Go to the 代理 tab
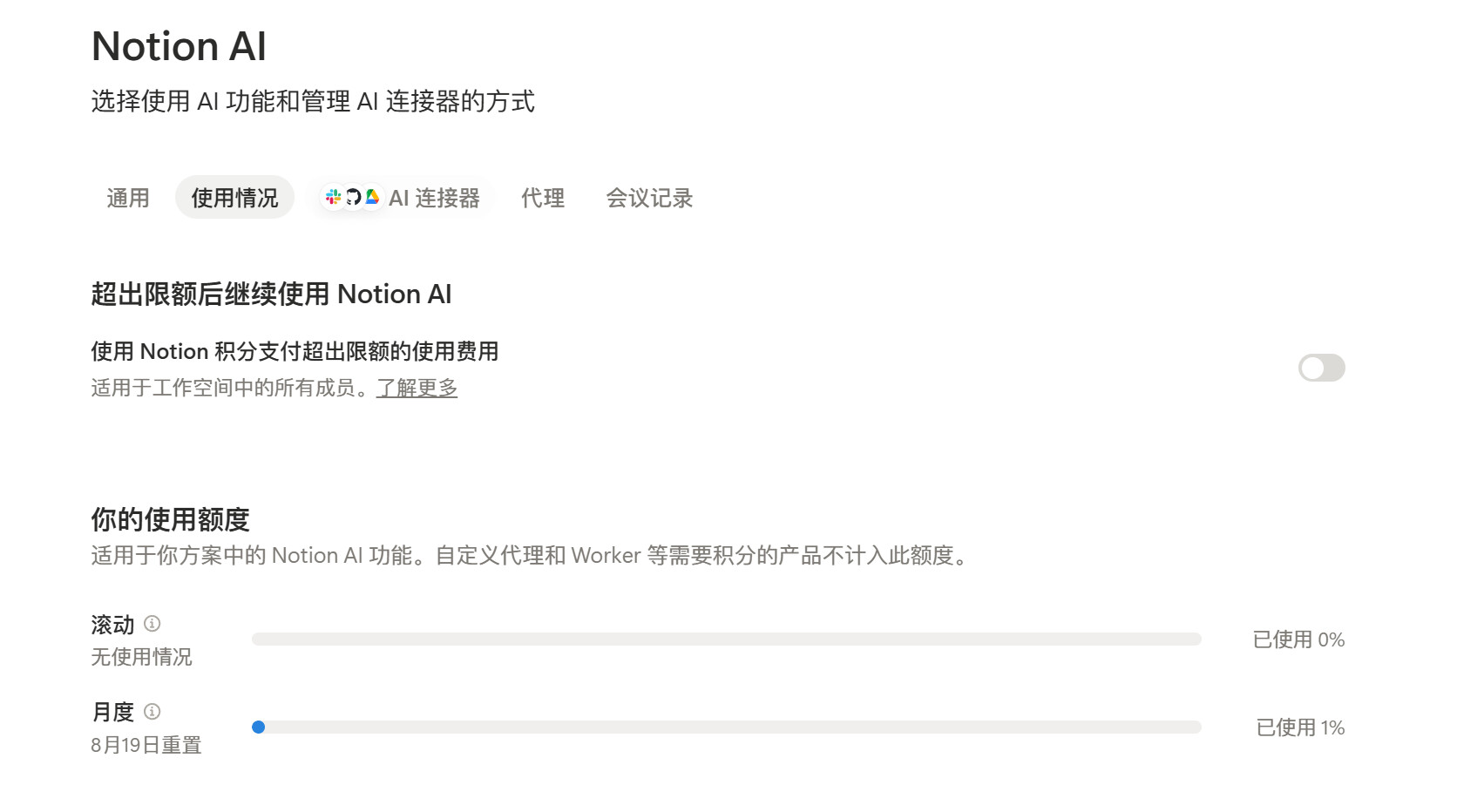This screenshot has width=1457, height=812. click(543, 198)
